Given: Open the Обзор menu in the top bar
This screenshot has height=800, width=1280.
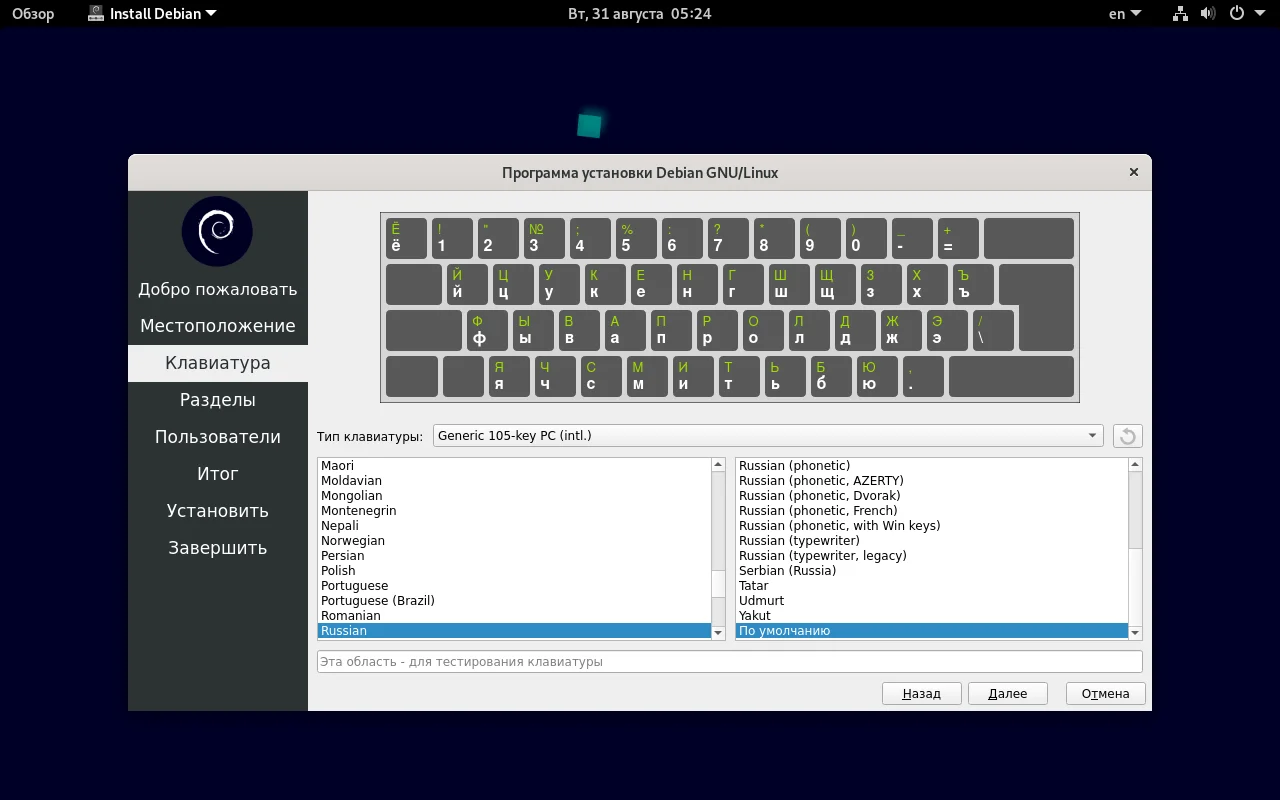Looking at the screenshot, I should click(33, 13).
